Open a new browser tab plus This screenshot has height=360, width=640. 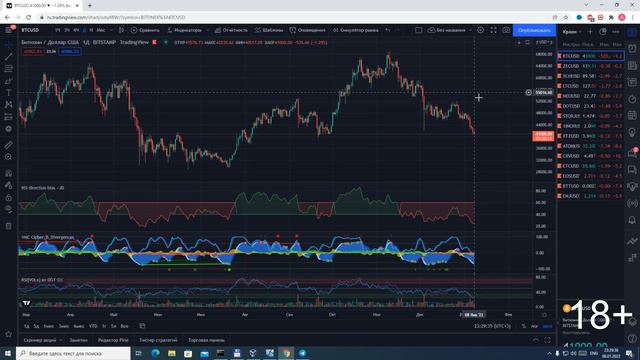[90, 6]
